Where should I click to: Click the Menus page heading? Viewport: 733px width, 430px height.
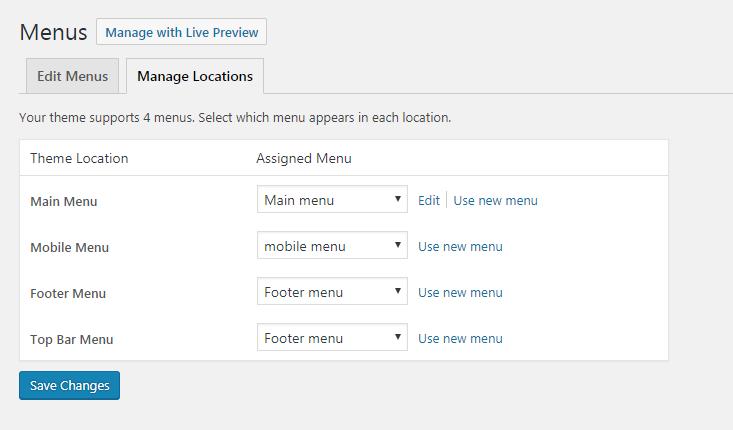click(53, 32)
